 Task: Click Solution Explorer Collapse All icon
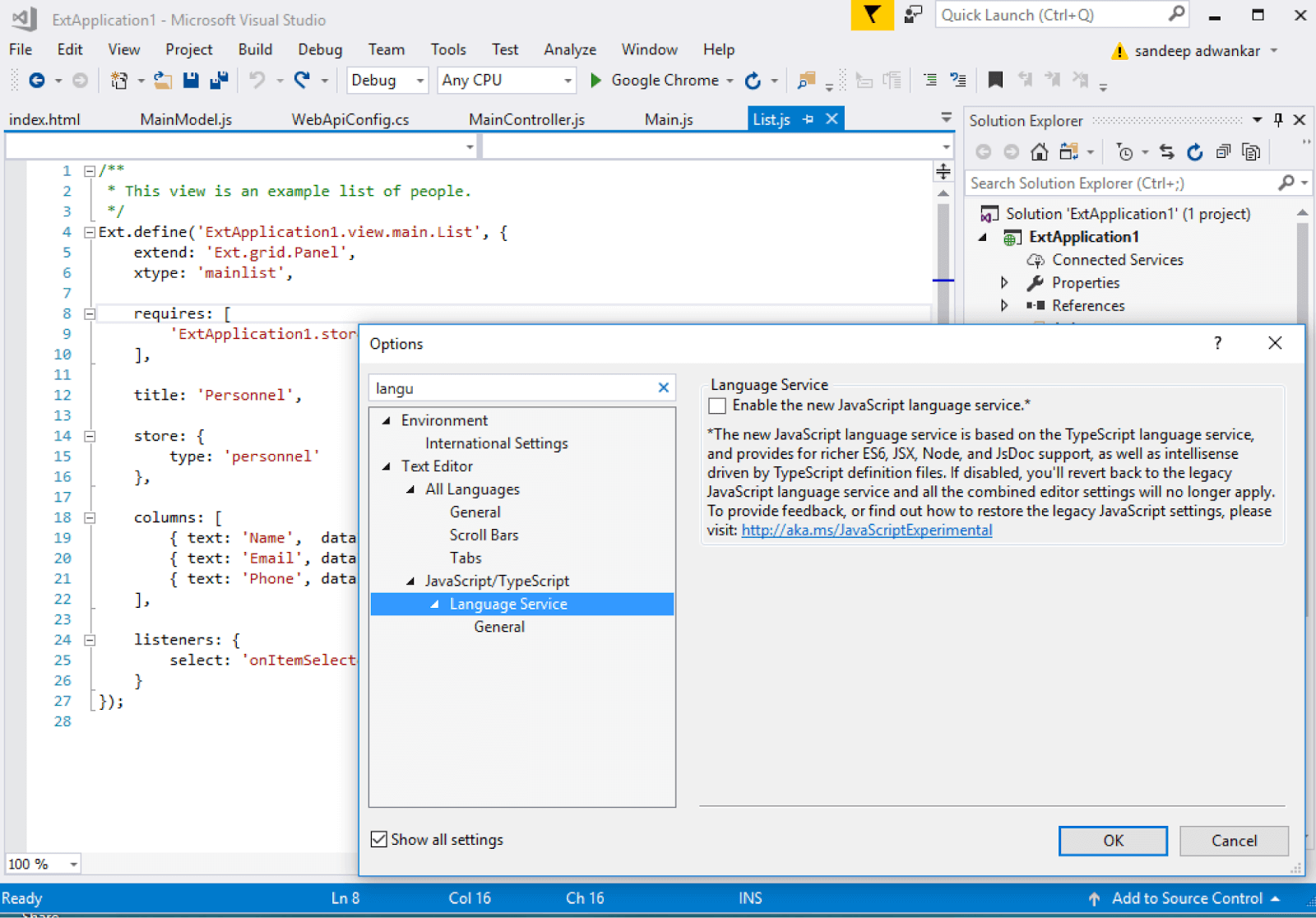(1223, 151)
